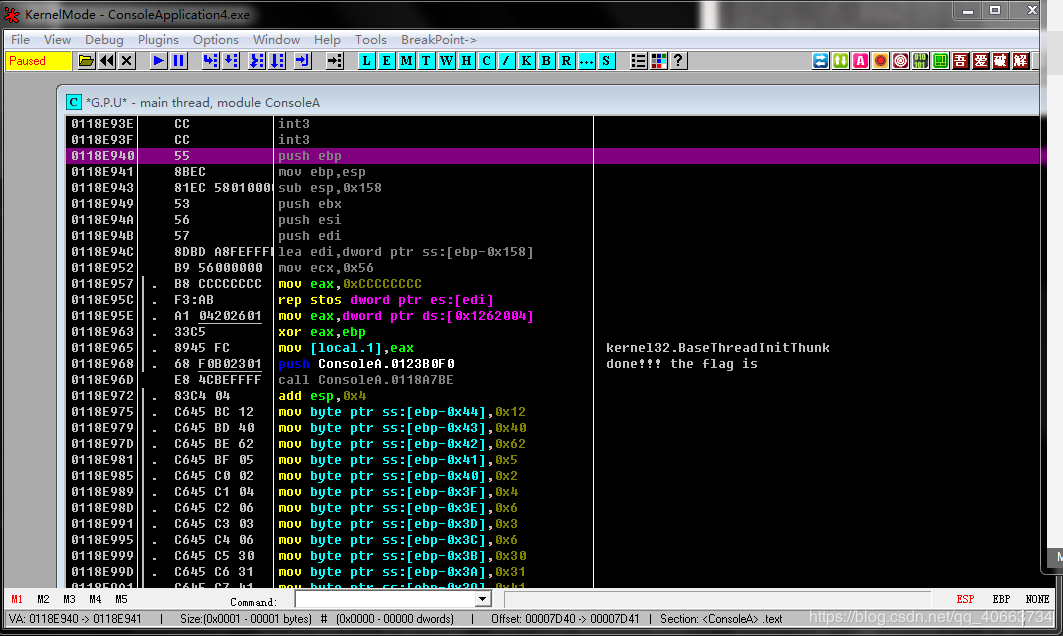
Task: Click the Step Into toolbar icon
Action: [x=210, y=61]
